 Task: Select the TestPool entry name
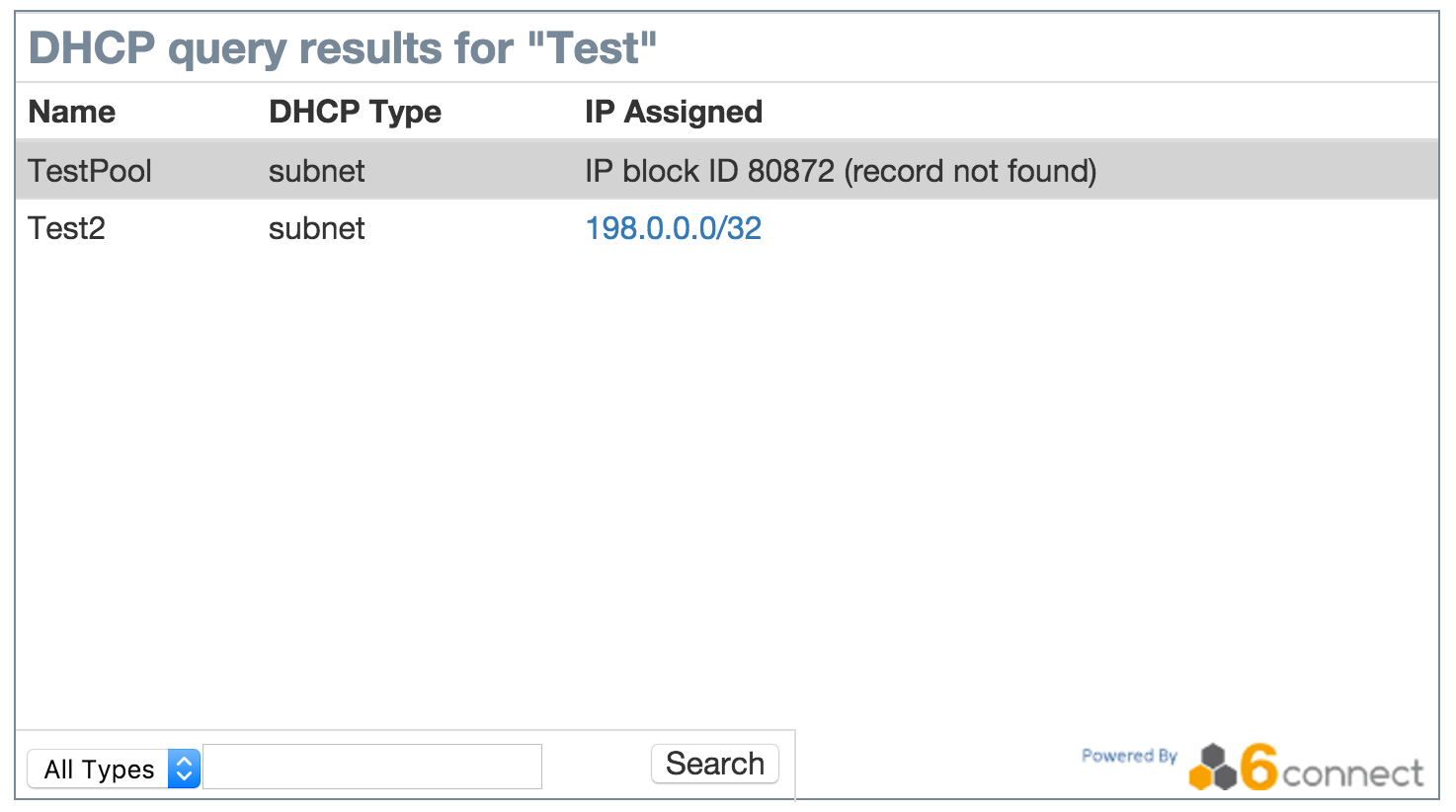pos(90,171)
